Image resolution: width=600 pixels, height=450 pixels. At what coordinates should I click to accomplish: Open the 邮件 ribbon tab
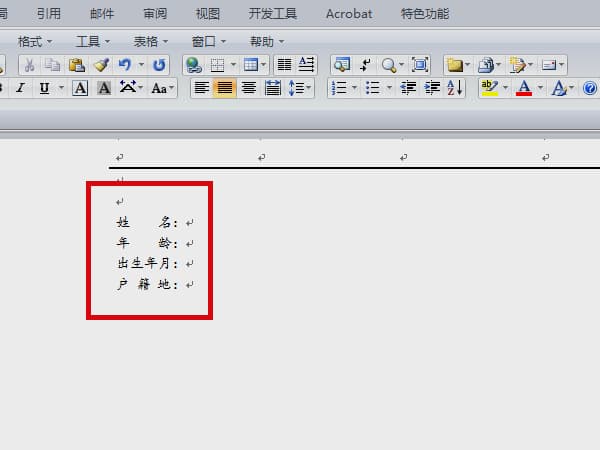coord(102,14)
